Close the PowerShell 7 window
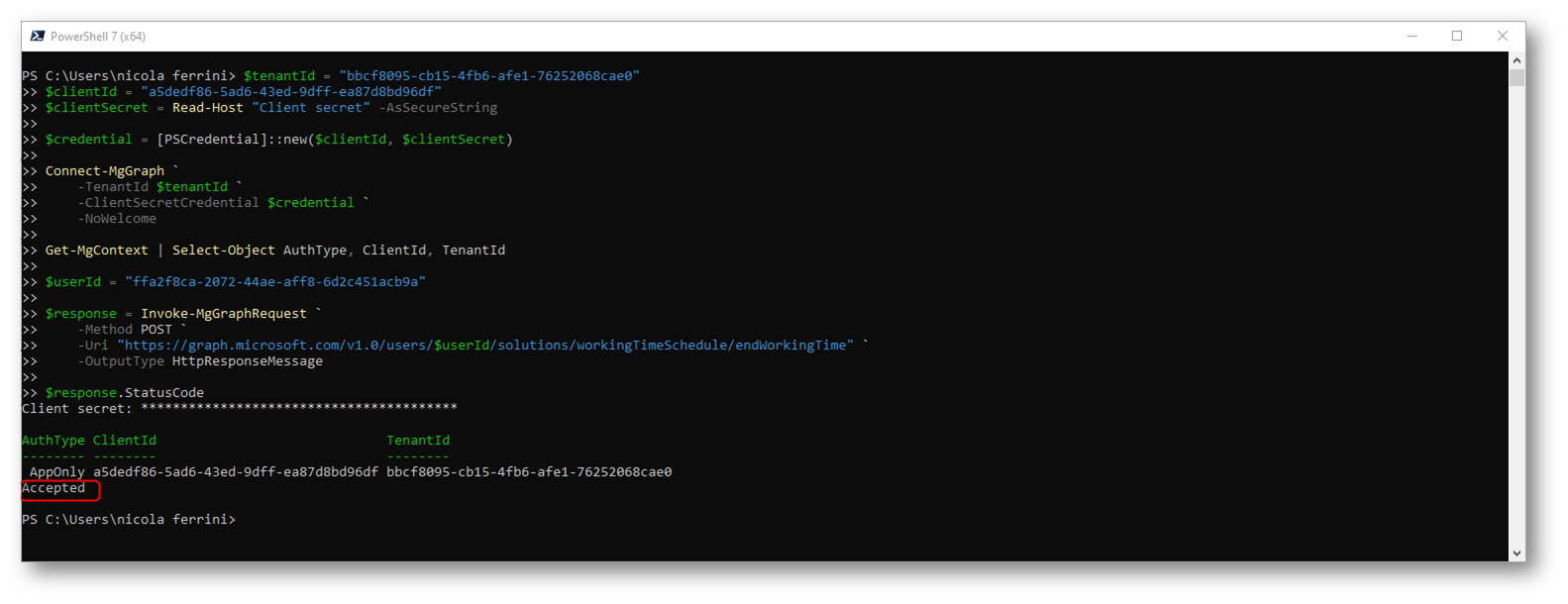Viewport: 1568px width, 604px height. point(1503,36)
